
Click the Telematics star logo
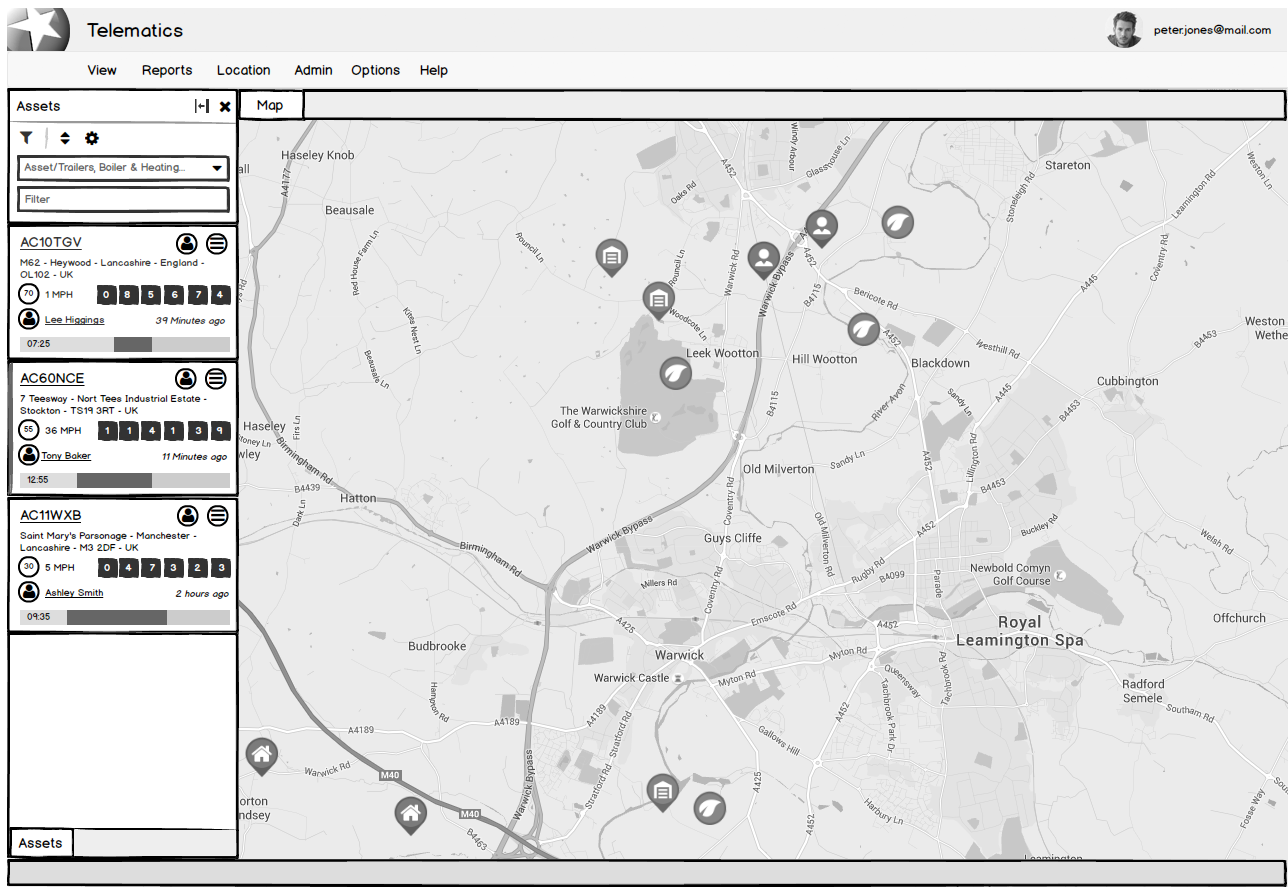pos(39,29)
